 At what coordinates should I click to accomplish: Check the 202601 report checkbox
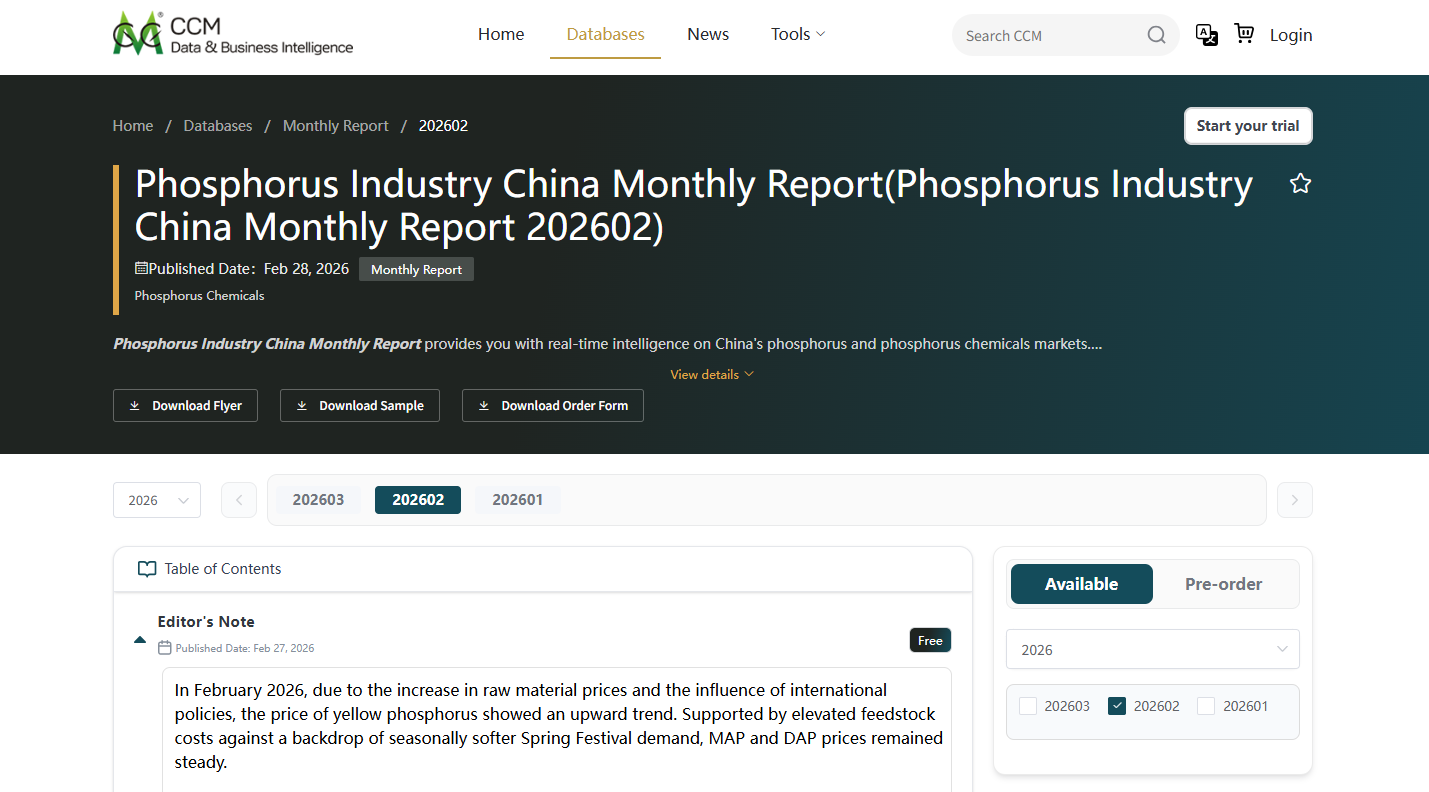pos(1205,705)
